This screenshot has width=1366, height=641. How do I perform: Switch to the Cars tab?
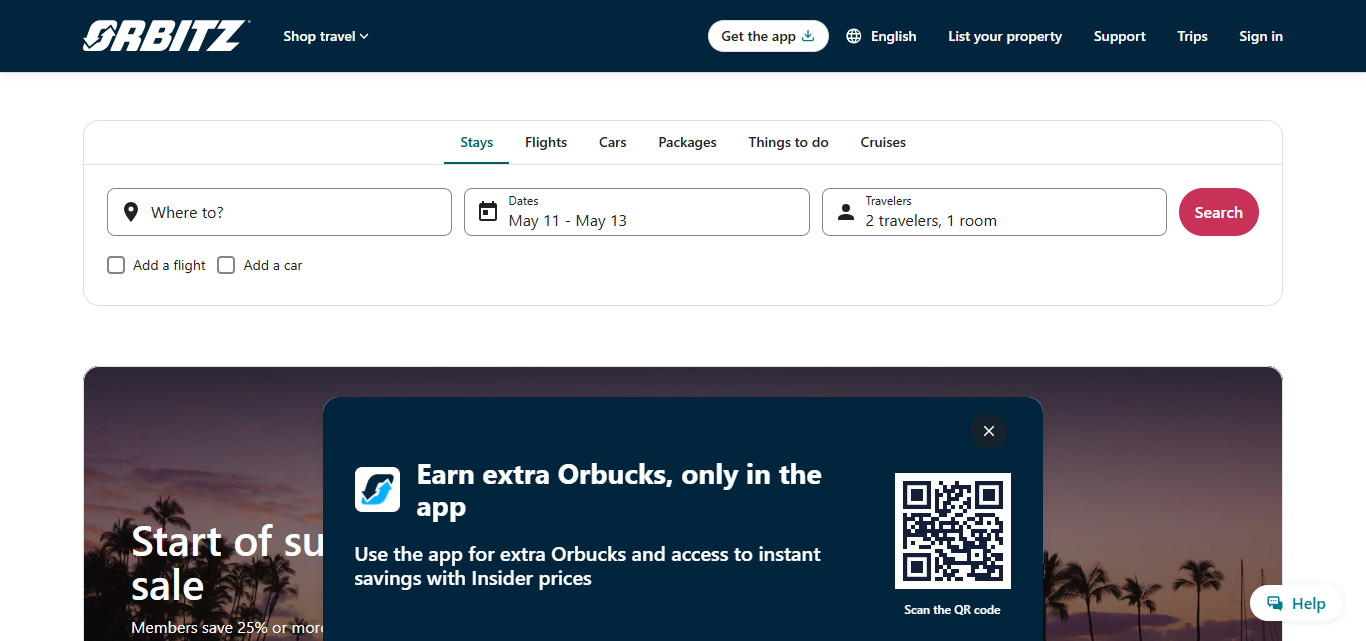[x=613, y=142]
